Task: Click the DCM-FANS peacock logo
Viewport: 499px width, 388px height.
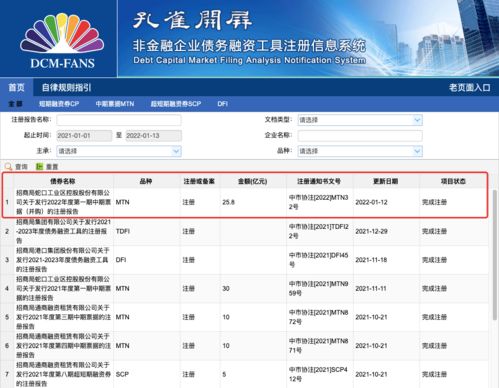Action: point(62,40)
